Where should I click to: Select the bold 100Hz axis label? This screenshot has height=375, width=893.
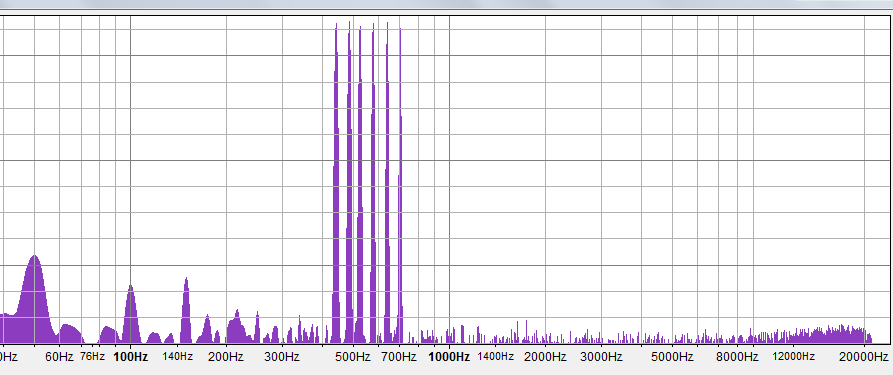click(131, 357)
